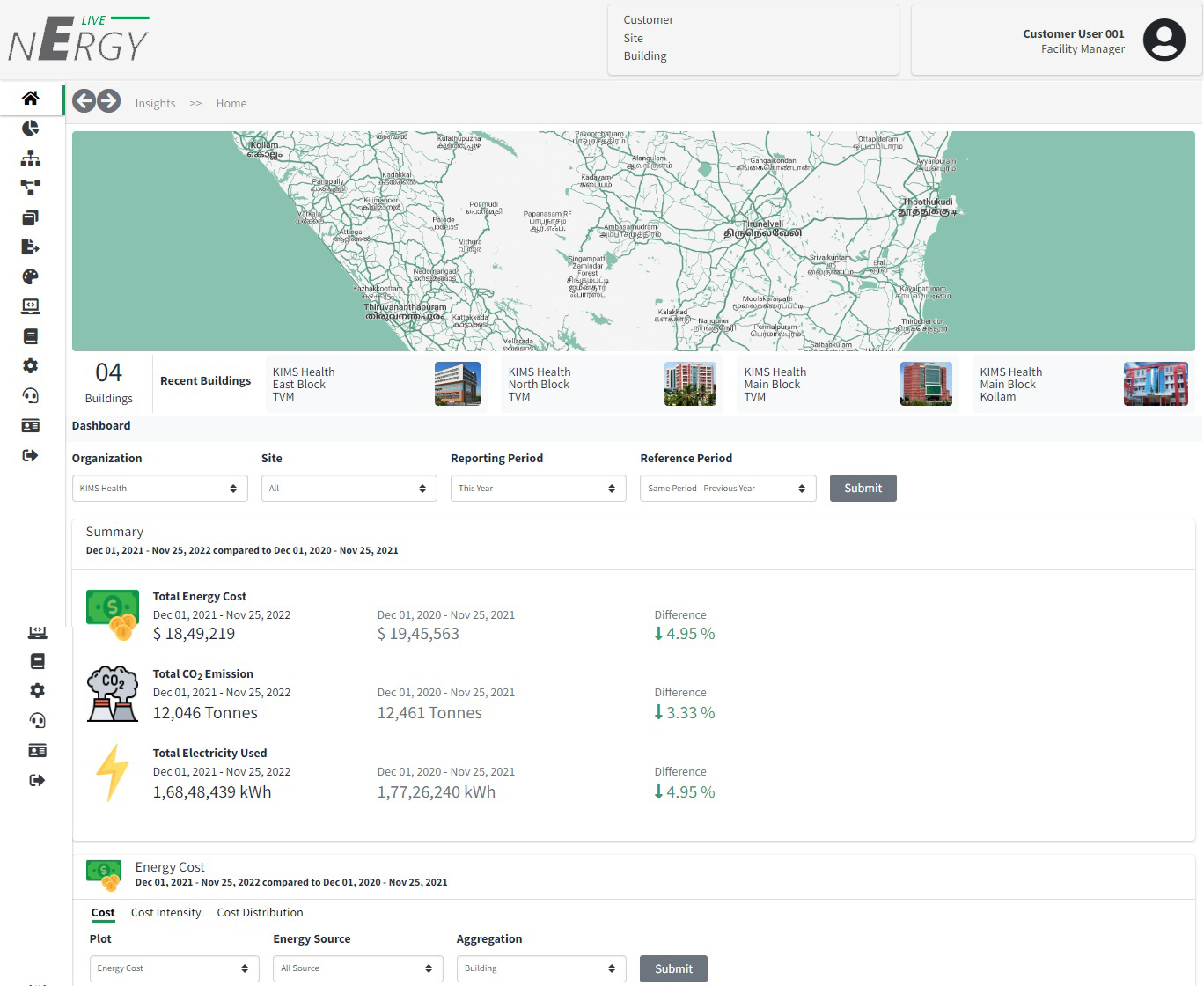Click the Facility Manager role text
Viewport: 1204px width, 986px height.
click(x=1083, y=49)
